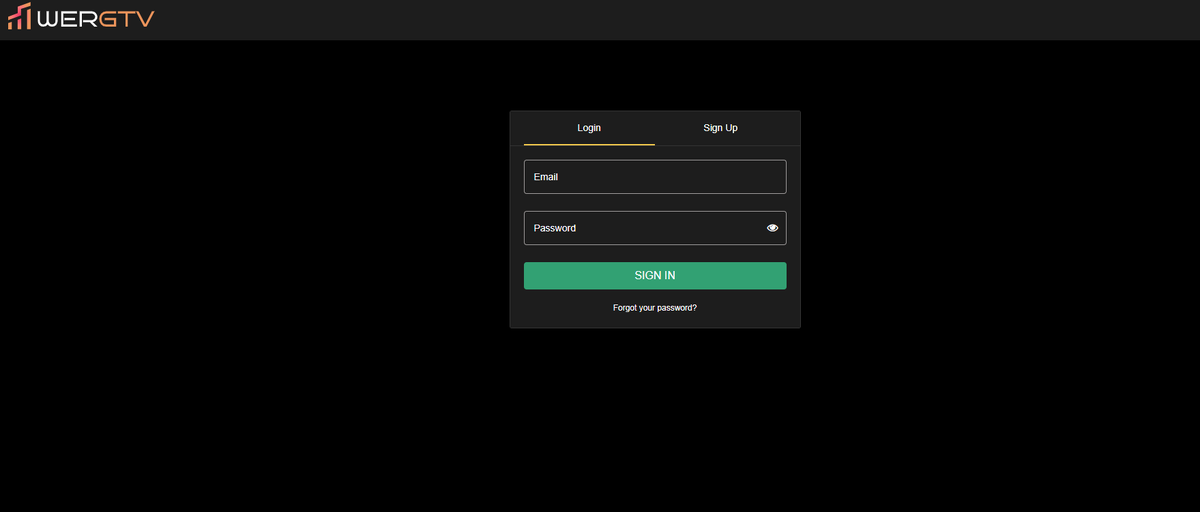Click the WERGTV logo in the header
The width and height of the screenshot is (1200, 512).
[x=80, y=18]
